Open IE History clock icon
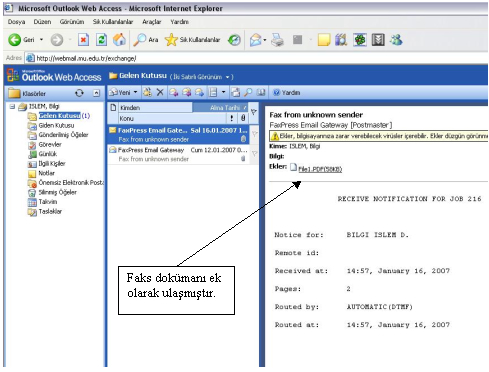The width and height of the screenshot is (489, 372). (234, 40)
